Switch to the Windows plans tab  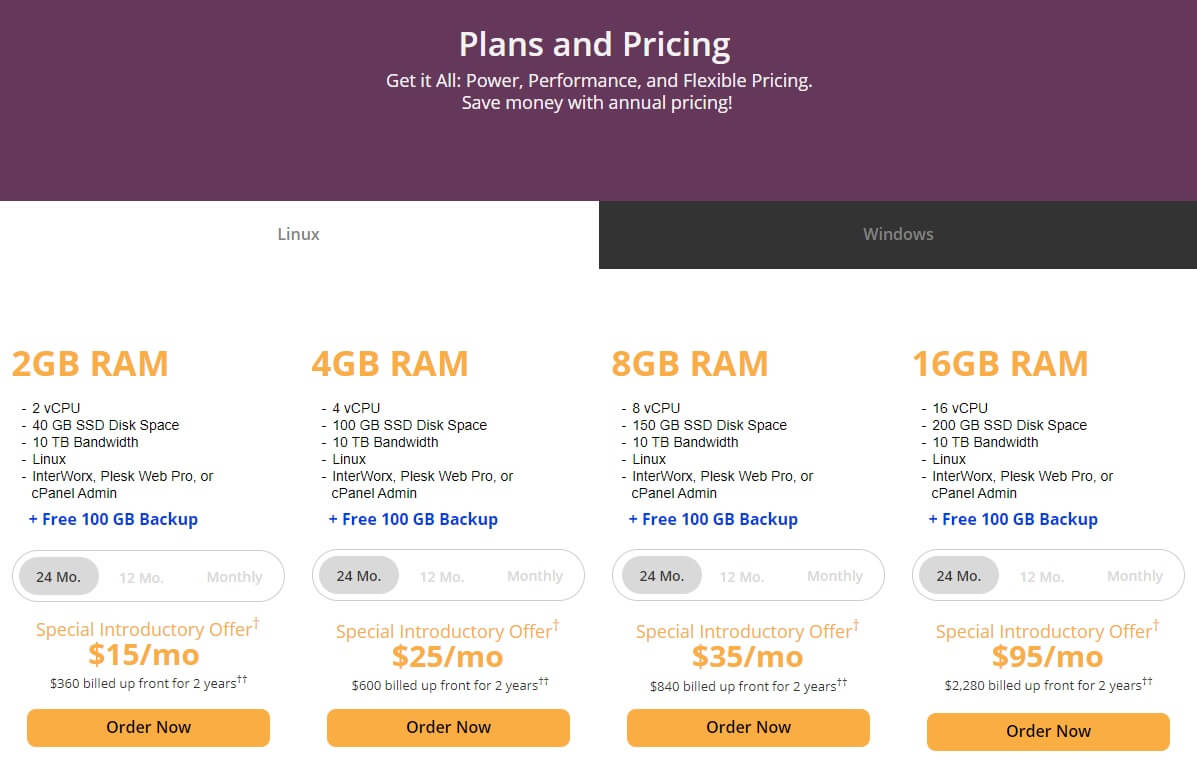898,235
